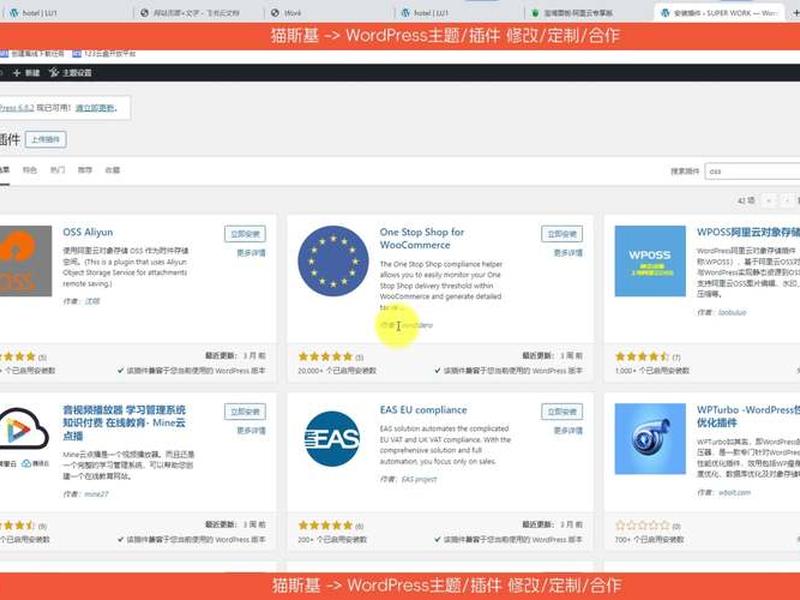Open the WPOSS阿里云对象存储 plugin title
800x600 pixels.
(748, 232)
